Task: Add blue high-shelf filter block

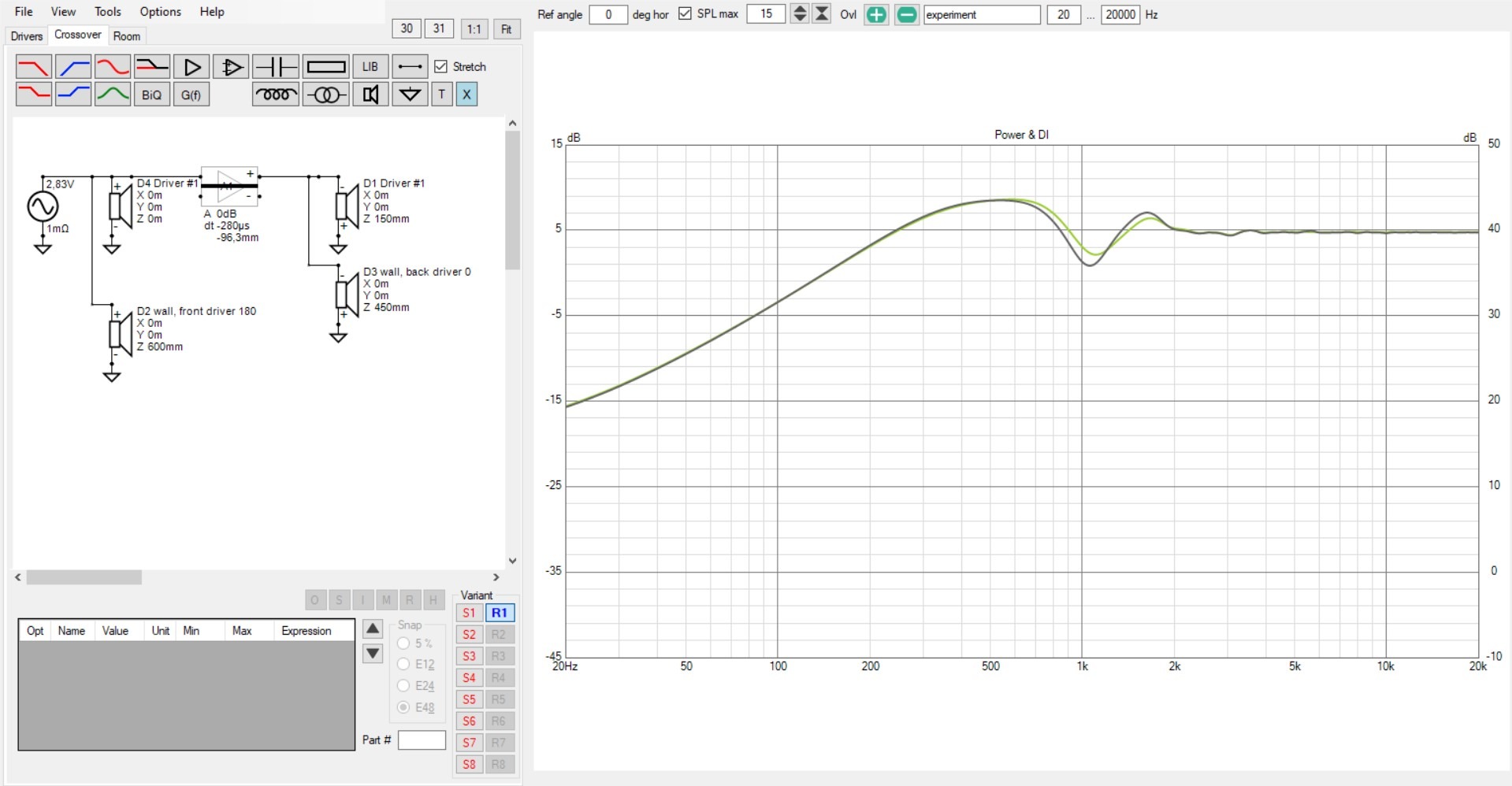Action: tap(73, 95)
